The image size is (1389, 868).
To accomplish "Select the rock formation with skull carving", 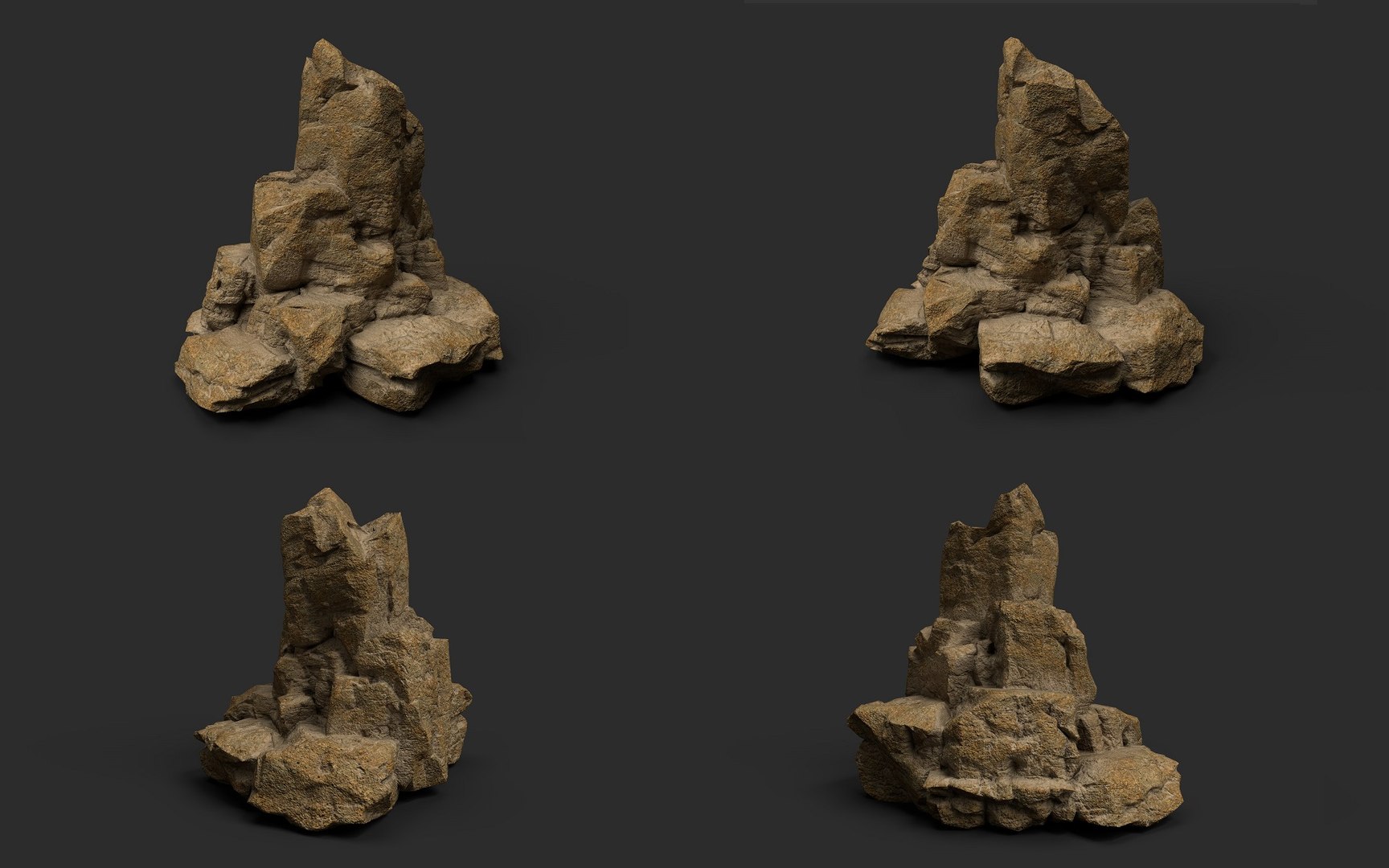I will point(338,226).
